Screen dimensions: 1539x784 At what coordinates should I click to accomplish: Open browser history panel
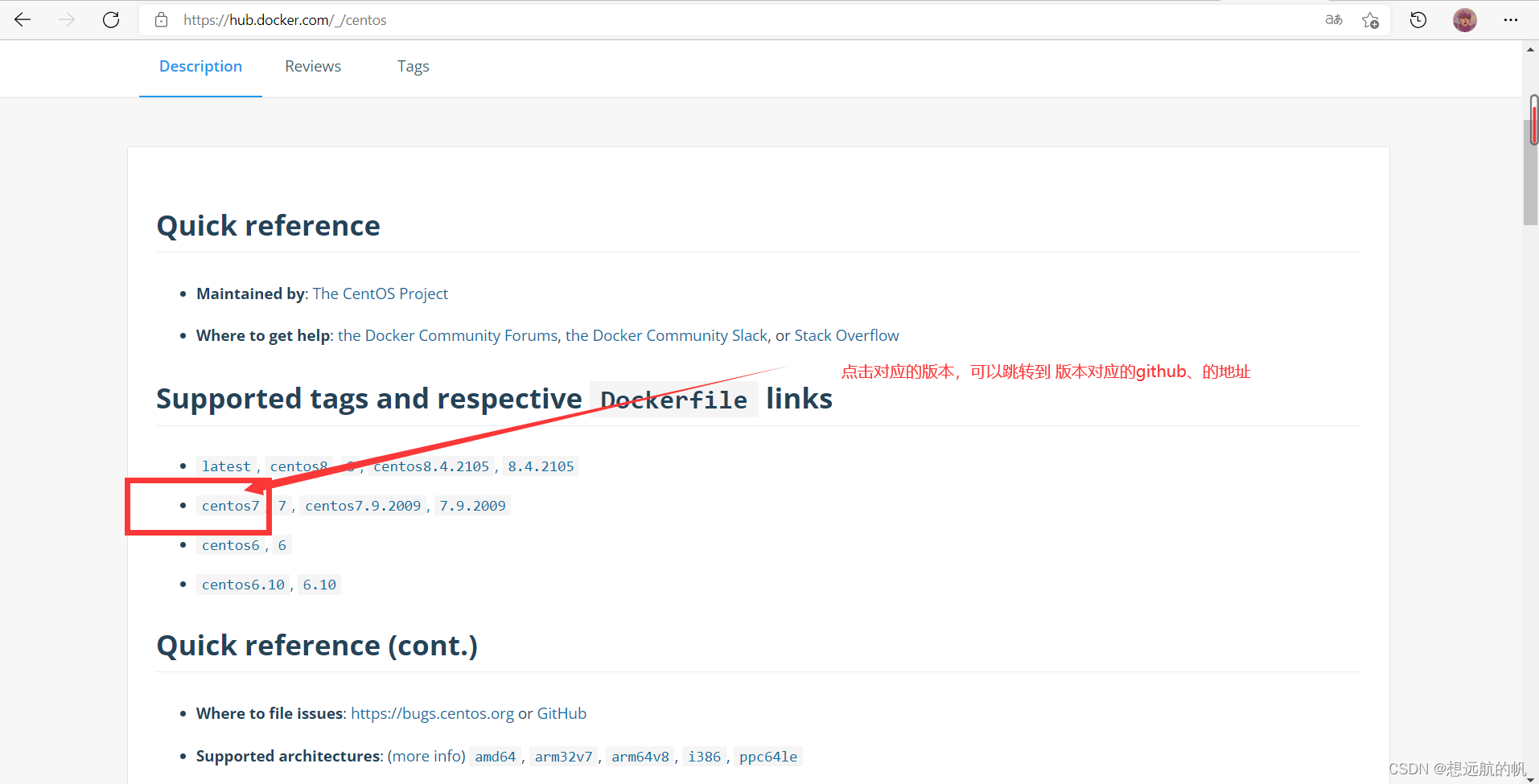click(1418, 20)
